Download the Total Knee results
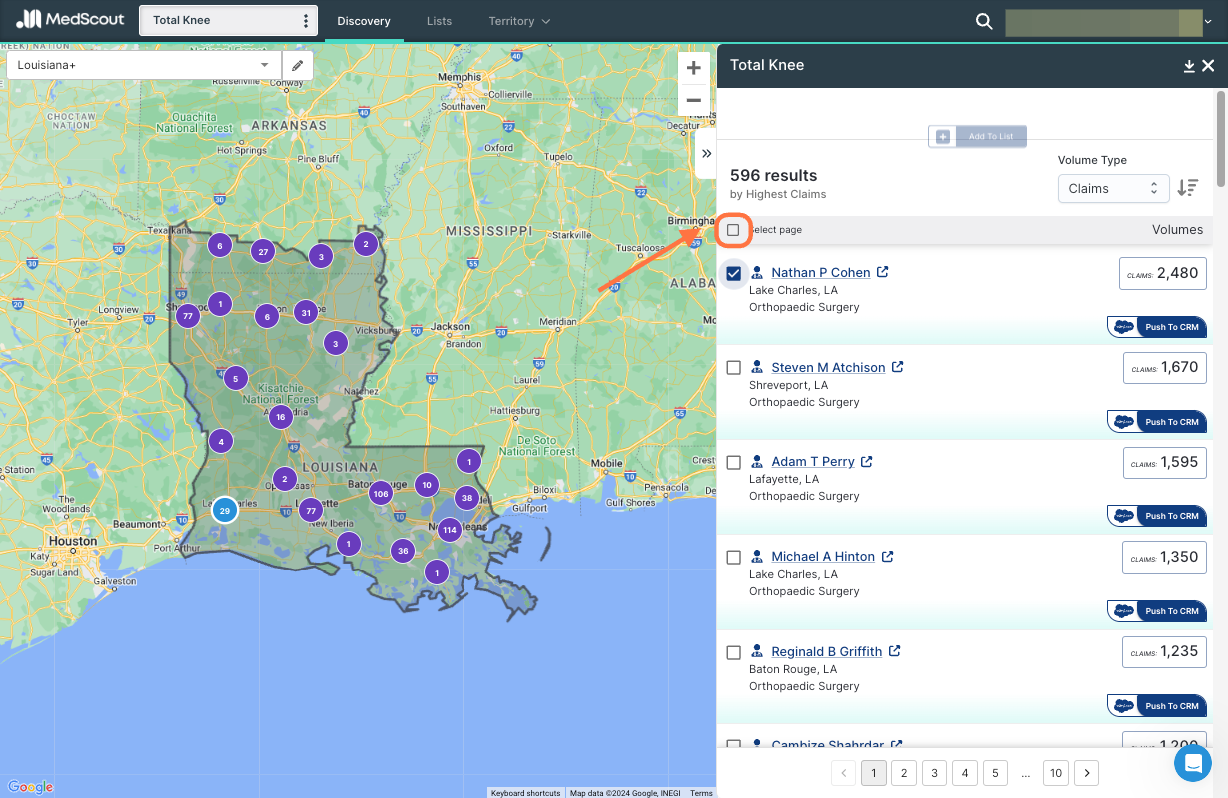Screen dimensions: 1228x798 pyautogui.click(x=1189, y=66)
